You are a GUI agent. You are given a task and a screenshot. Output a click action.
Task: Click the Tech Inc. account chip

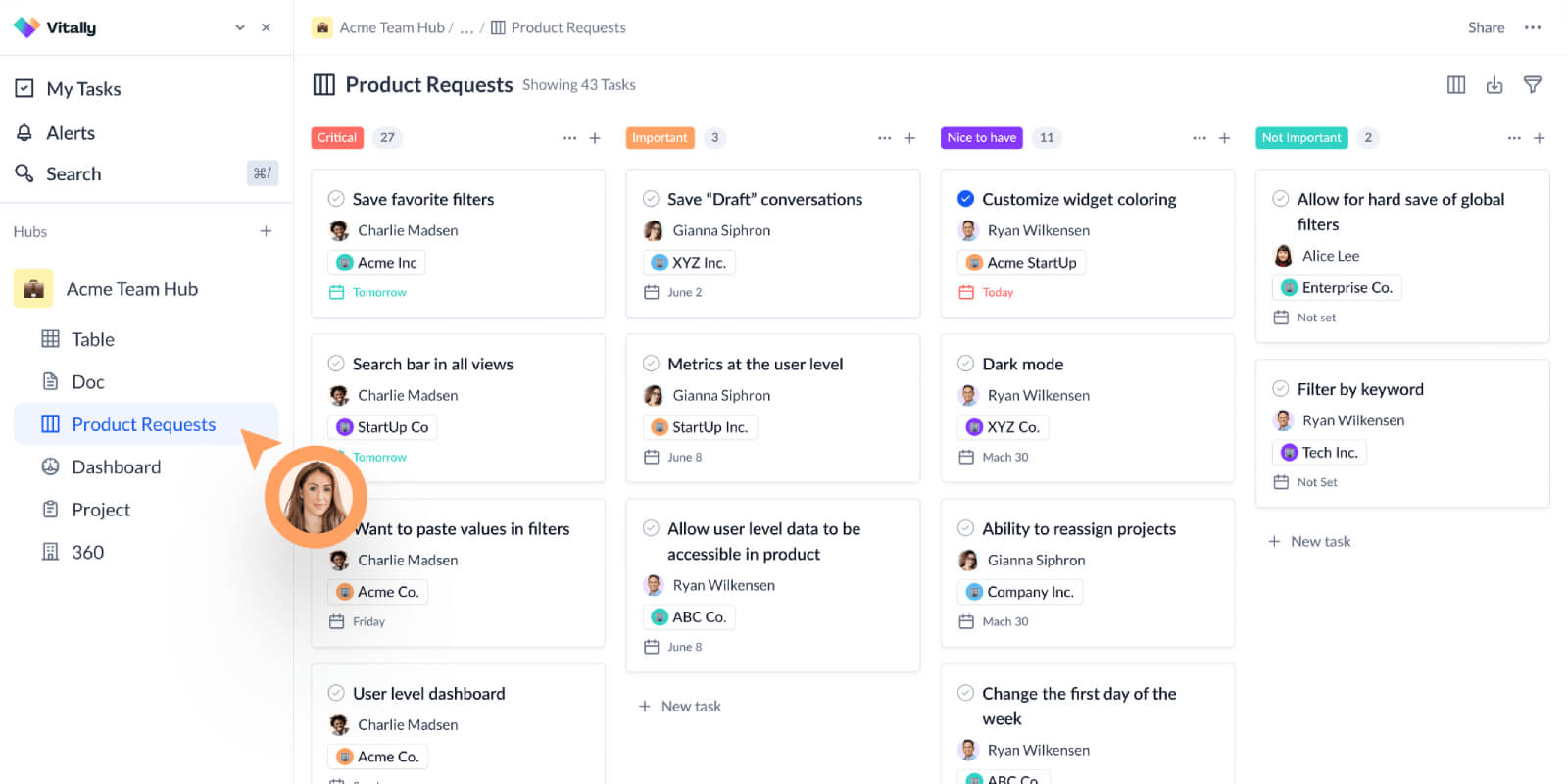[1320, 453]
